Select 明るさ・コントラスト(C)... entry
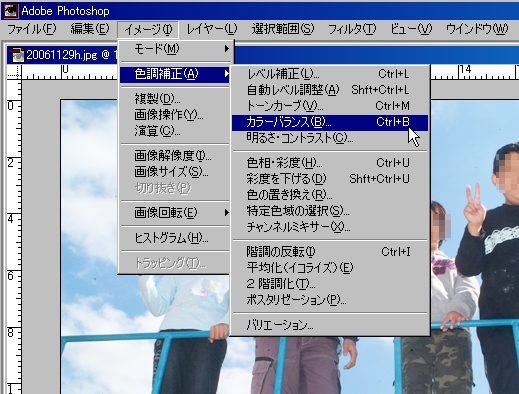The image size is (519, 394). pyautogui.click(x=329, y=138)
